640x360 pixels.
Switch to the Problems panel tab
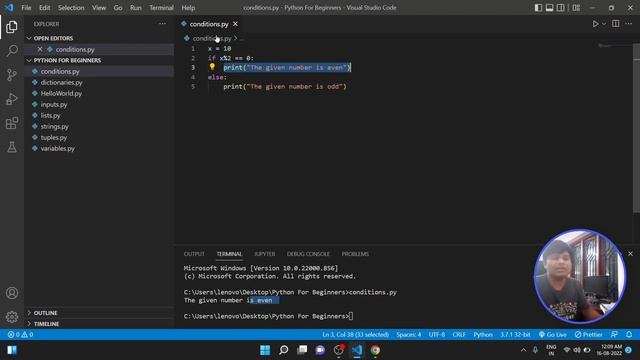tap(355, 254)
